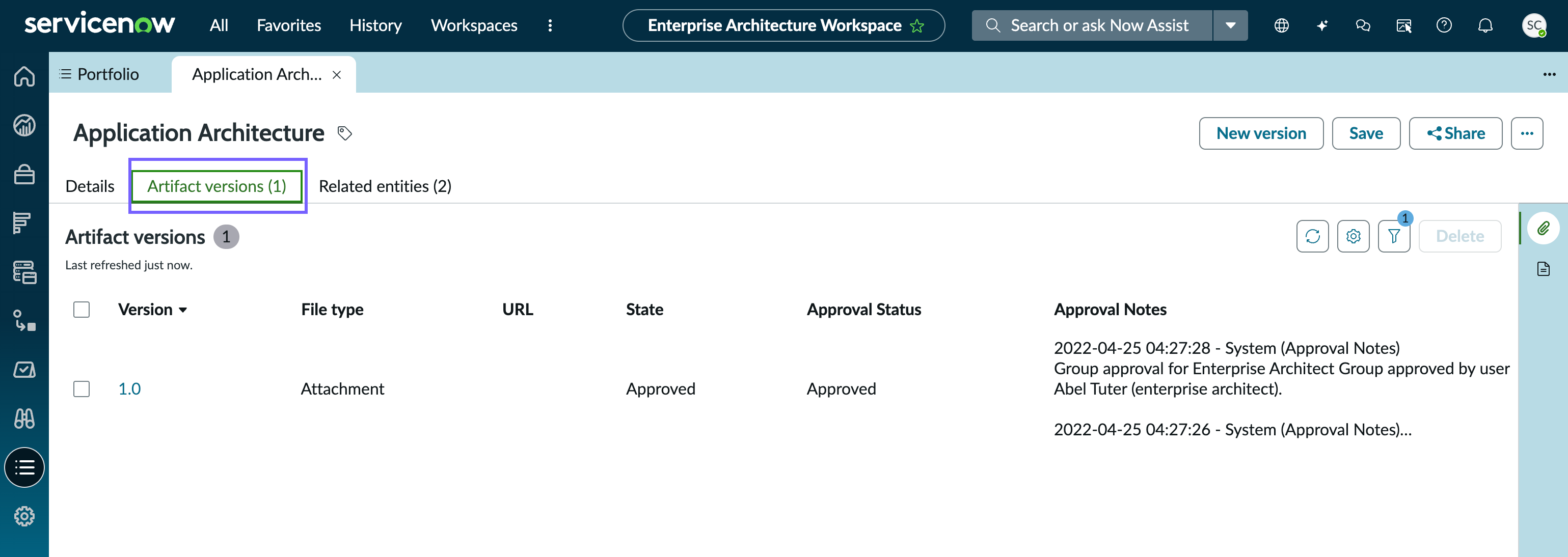This screenshot has height=557, width=1568.
Task: Click the Search or ask Now Assist field
Action: (1092, 25)
